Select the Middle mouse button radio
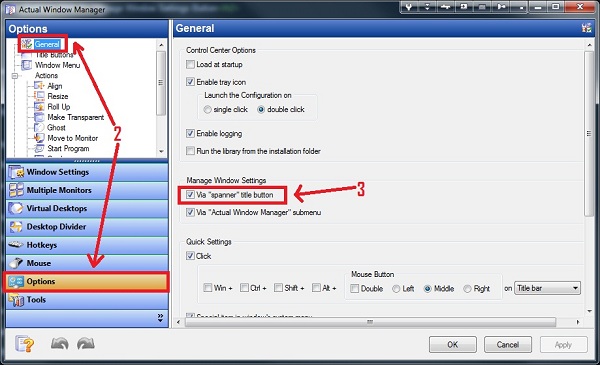The image size is (600, 365). click(428, 289)
